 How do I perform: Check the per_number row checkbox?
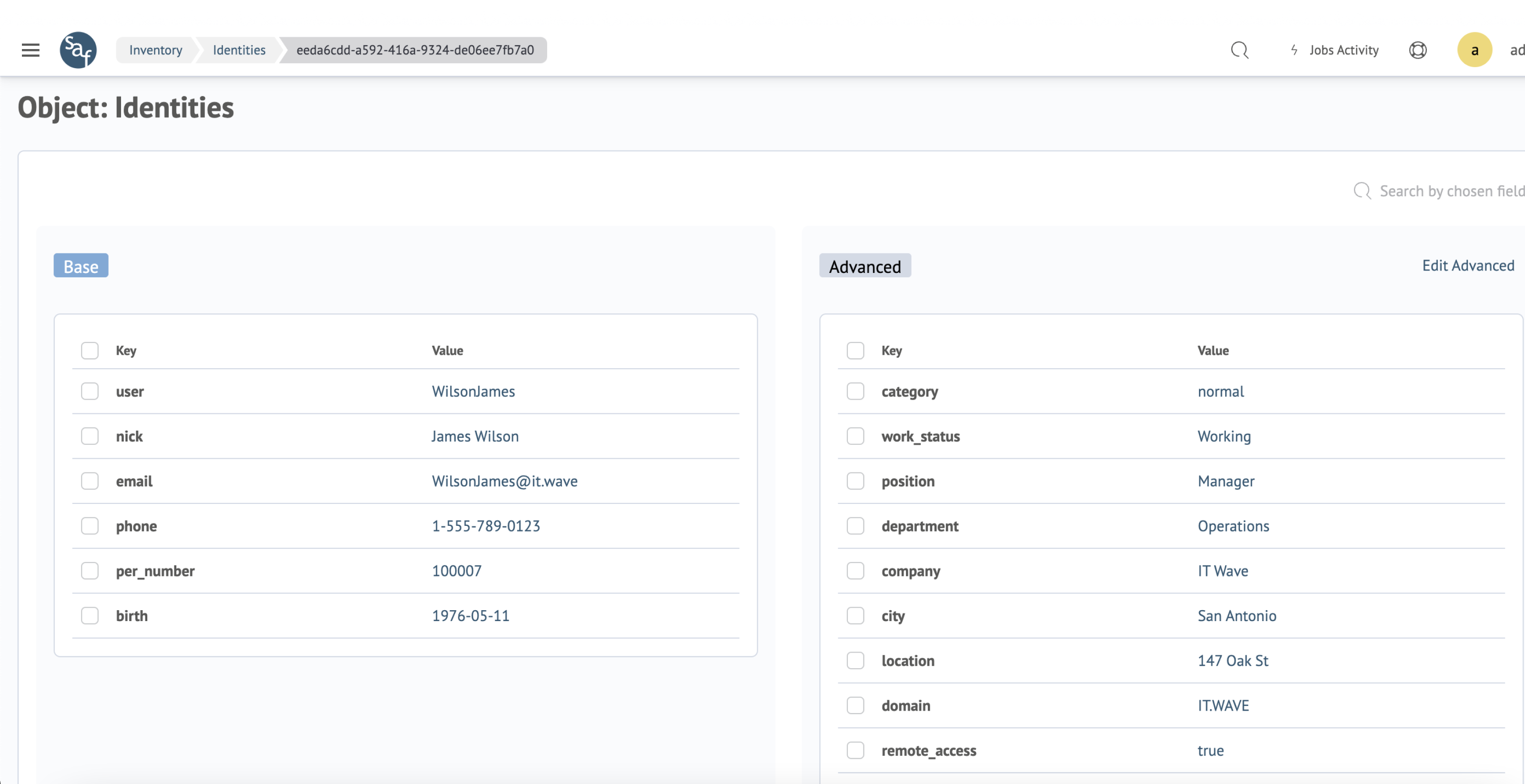pyautogui.click(x=90, y=571)
